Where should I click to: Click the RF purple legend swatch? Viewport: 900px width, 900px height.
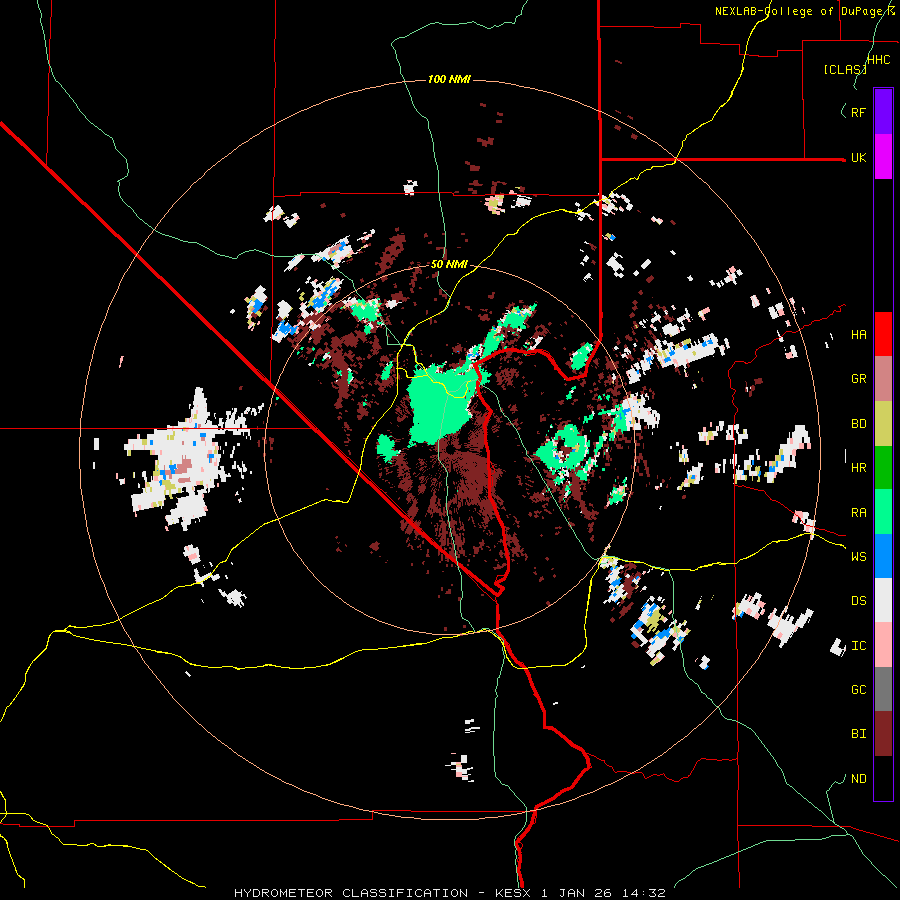click(x=883, y=111)
